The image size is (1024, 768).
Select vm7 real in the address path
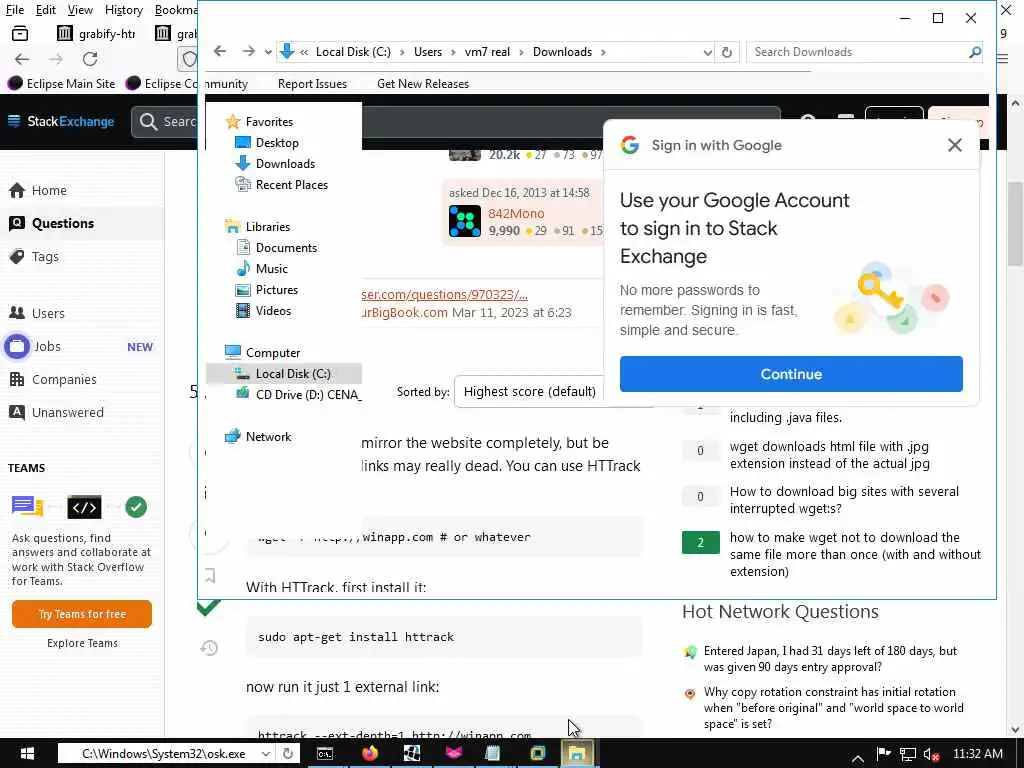[487, 52]
